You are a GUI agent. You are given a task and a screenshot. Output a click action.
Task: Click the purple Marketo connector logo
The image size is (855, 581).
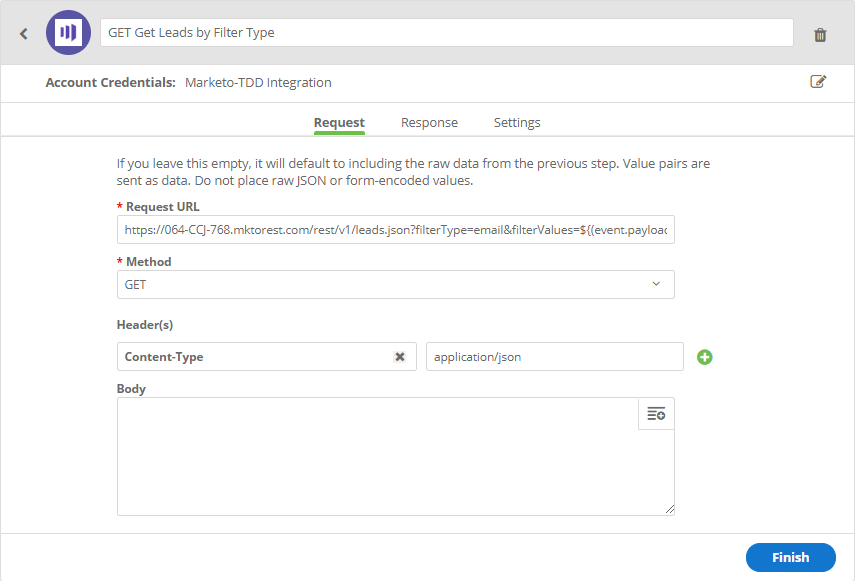(x=68, y=33)
